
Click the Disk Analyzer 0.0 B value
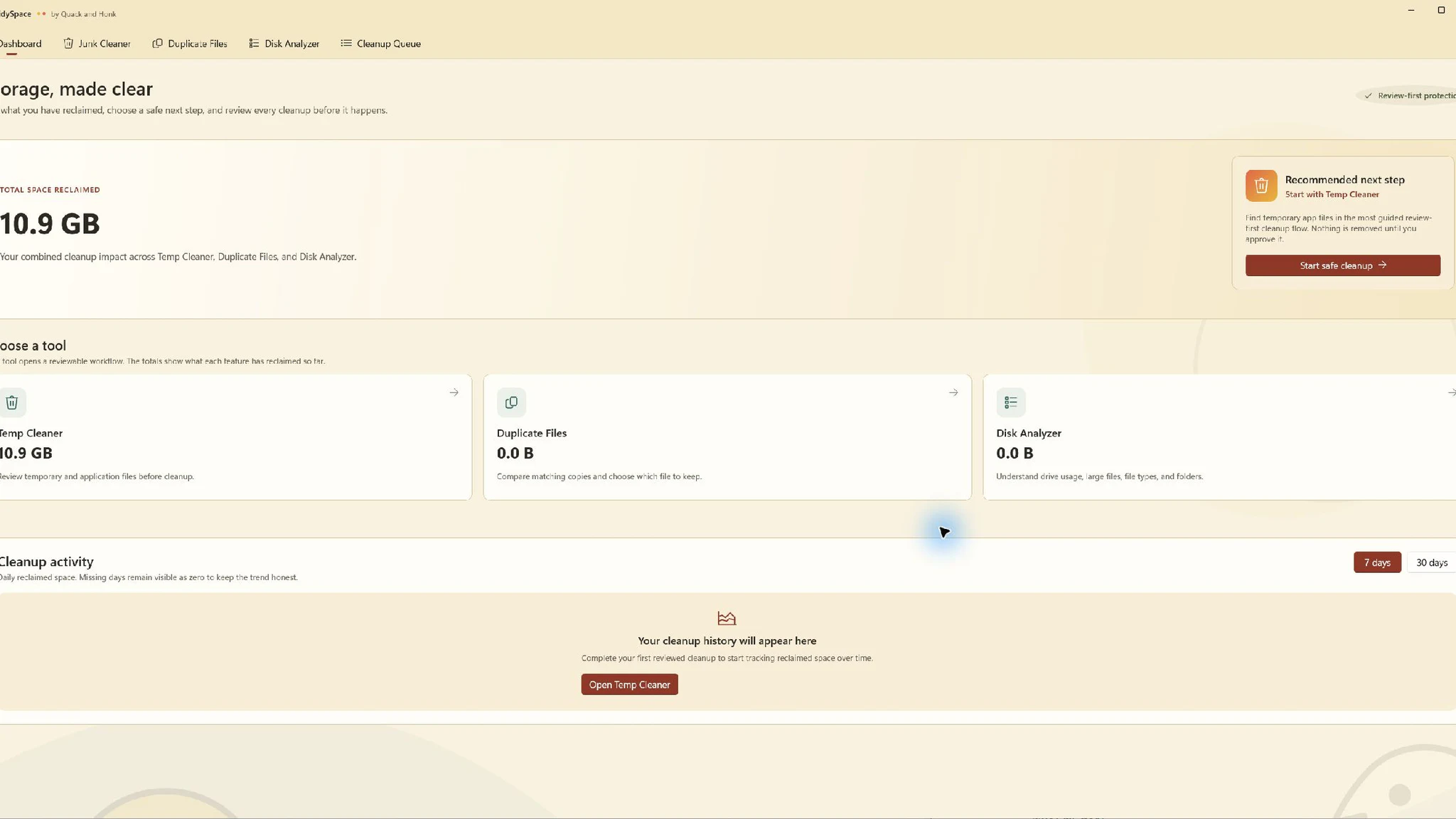(1015, 453)
